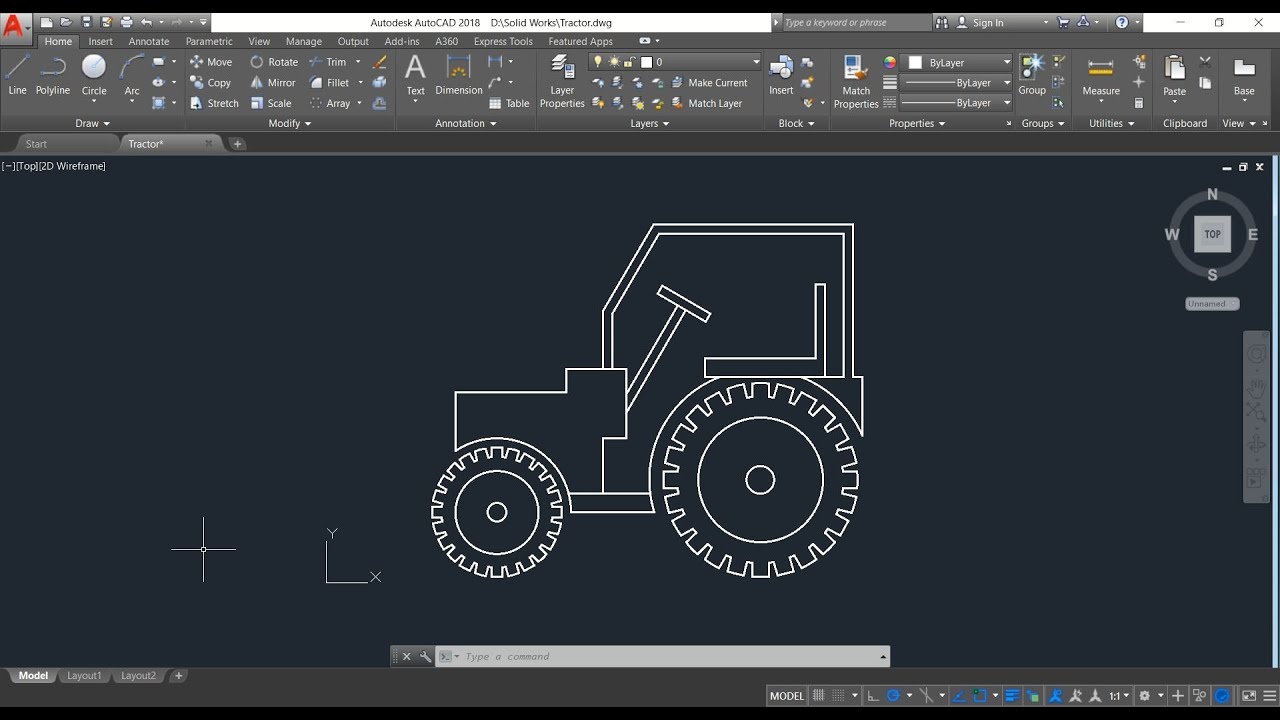Screen dimensions: 1280x720
Task: Expand the Draw panel
Action: pyautogui.click(x=93, y=124)
